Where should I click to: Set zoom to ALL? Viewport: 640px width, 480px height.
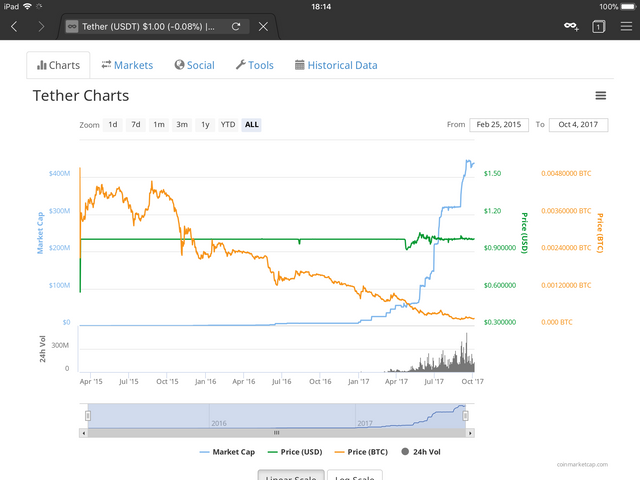tap(251, 124)
